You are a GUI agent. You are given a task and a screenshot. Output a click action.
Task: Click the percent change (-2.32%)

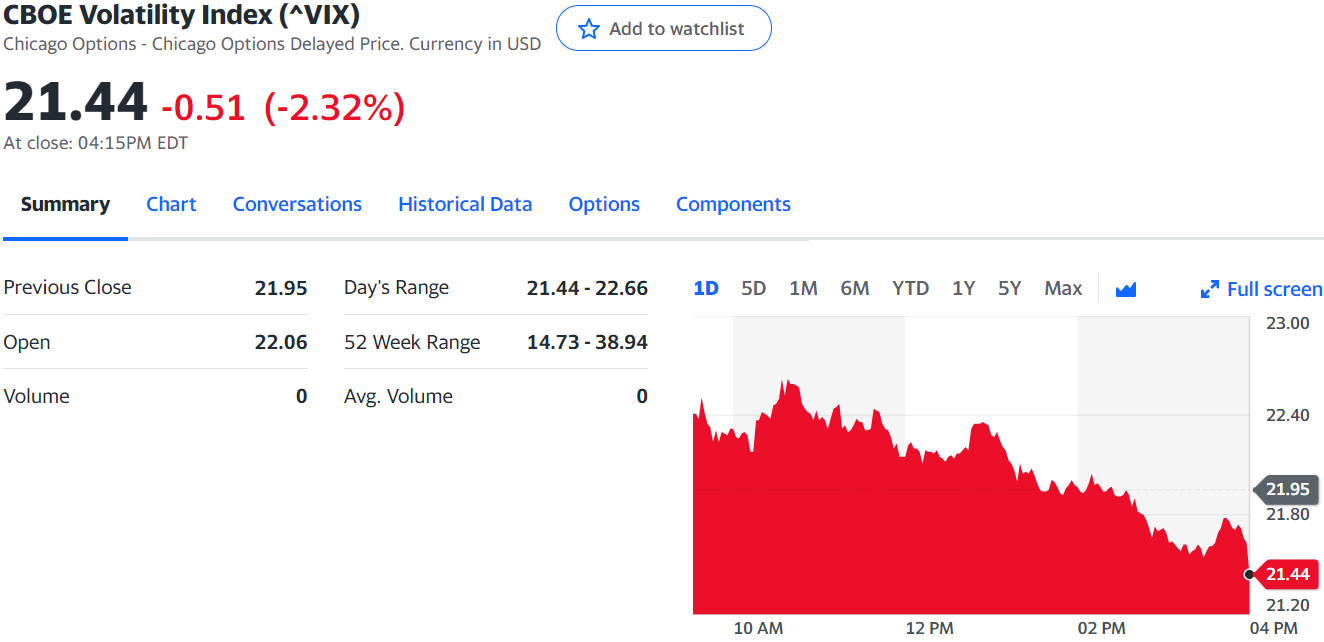[335, 107]
